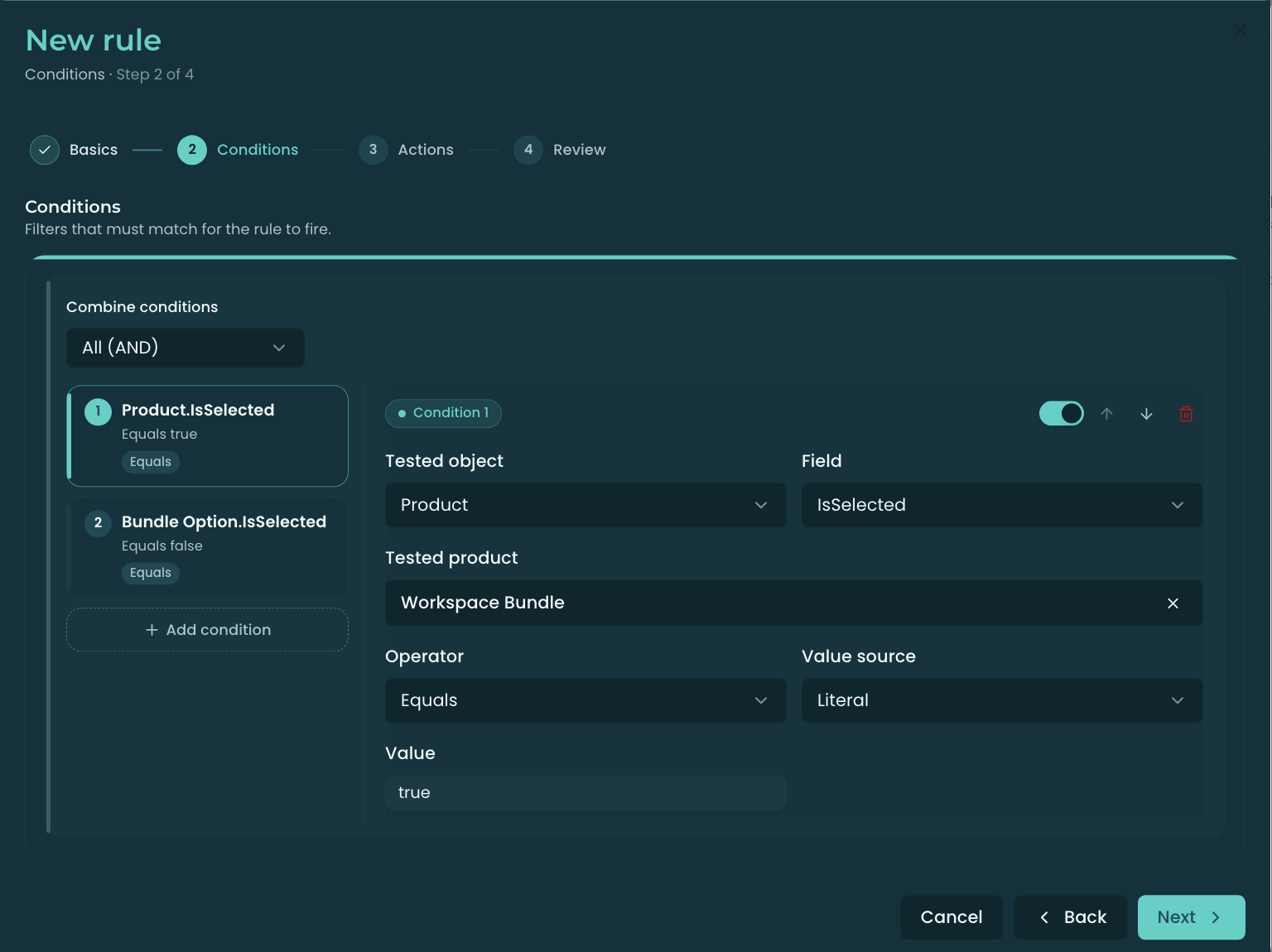Open the Operator dropdown

(x=585, y=700)
